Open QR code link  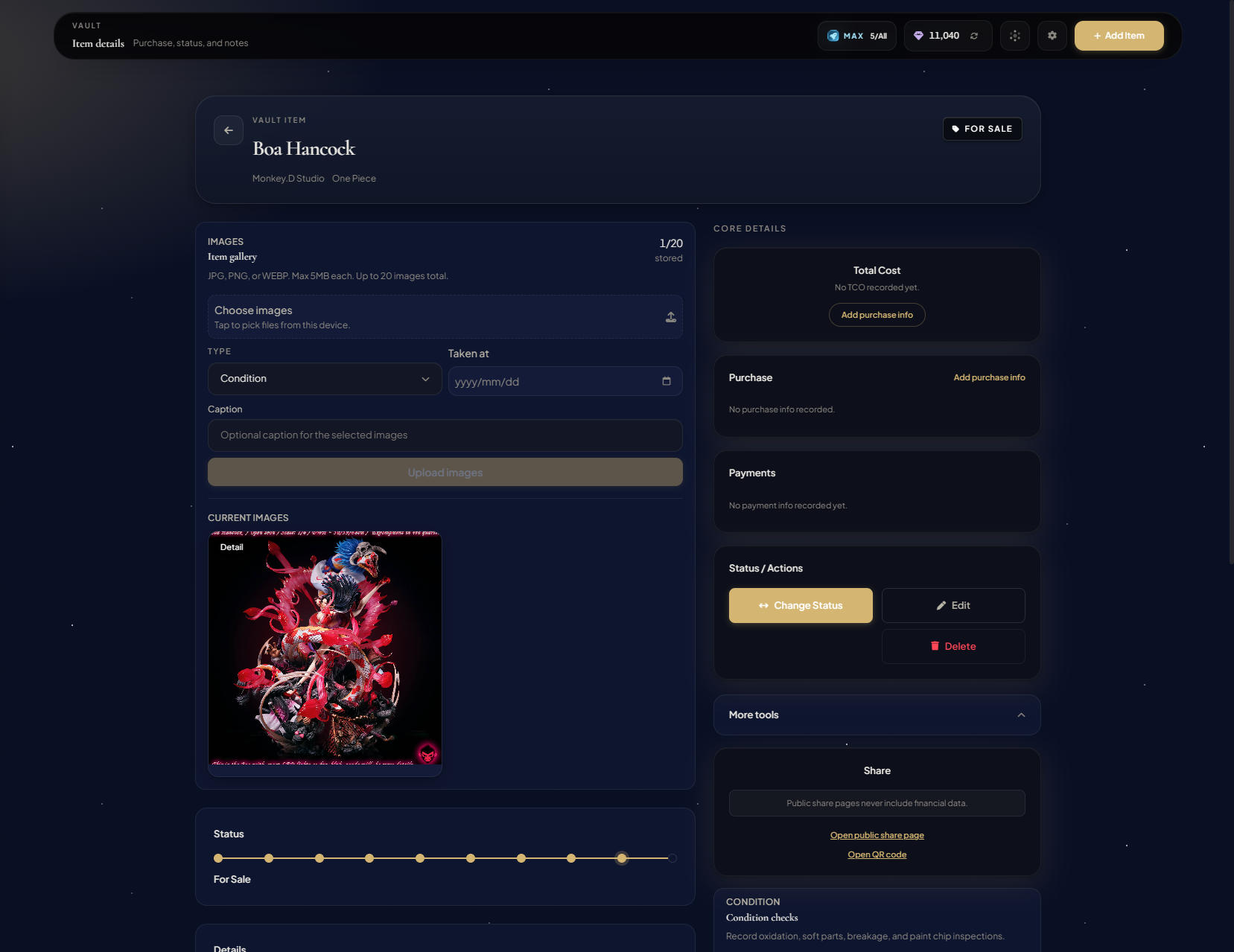click(x=877, y=854)
